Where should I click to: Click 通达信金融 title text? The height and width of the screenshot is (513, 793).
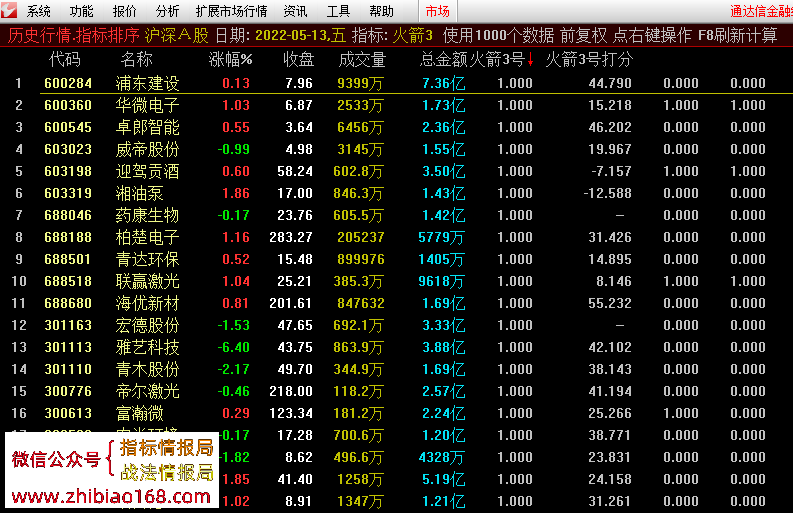761,11
